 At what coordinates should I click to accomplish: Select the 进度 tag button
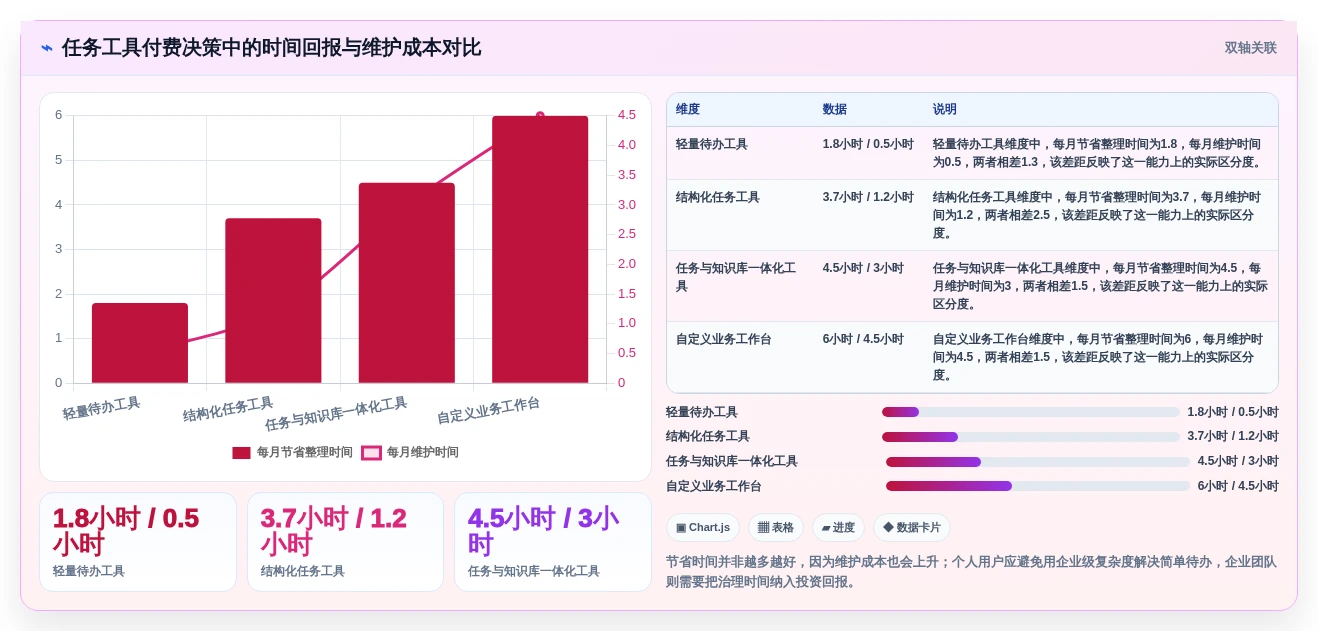838,528
